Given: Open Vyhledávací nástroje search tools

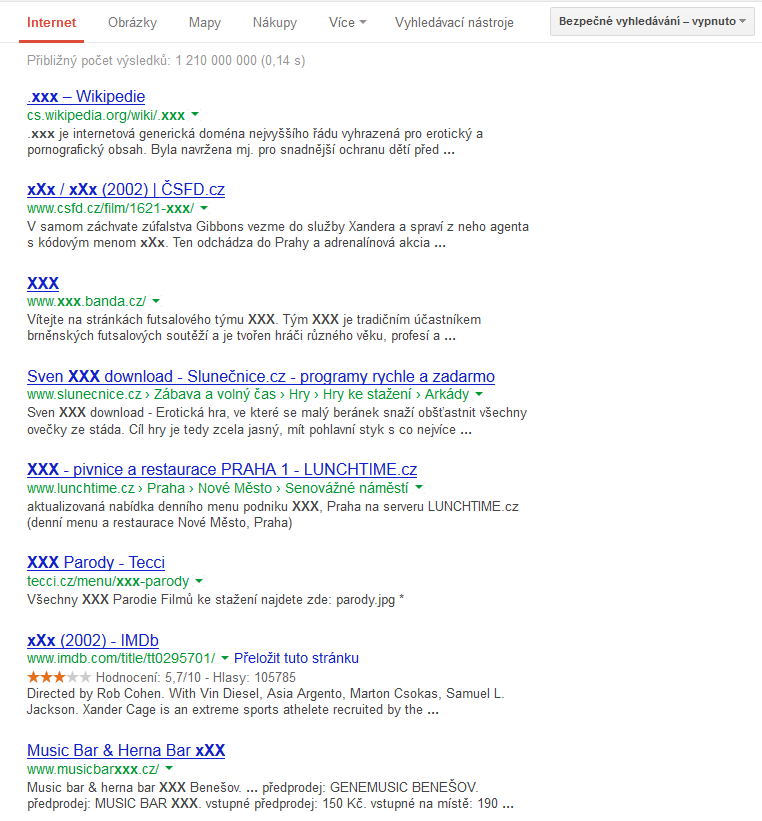Looking at the screenshot, I should click(x=454, y=22).
